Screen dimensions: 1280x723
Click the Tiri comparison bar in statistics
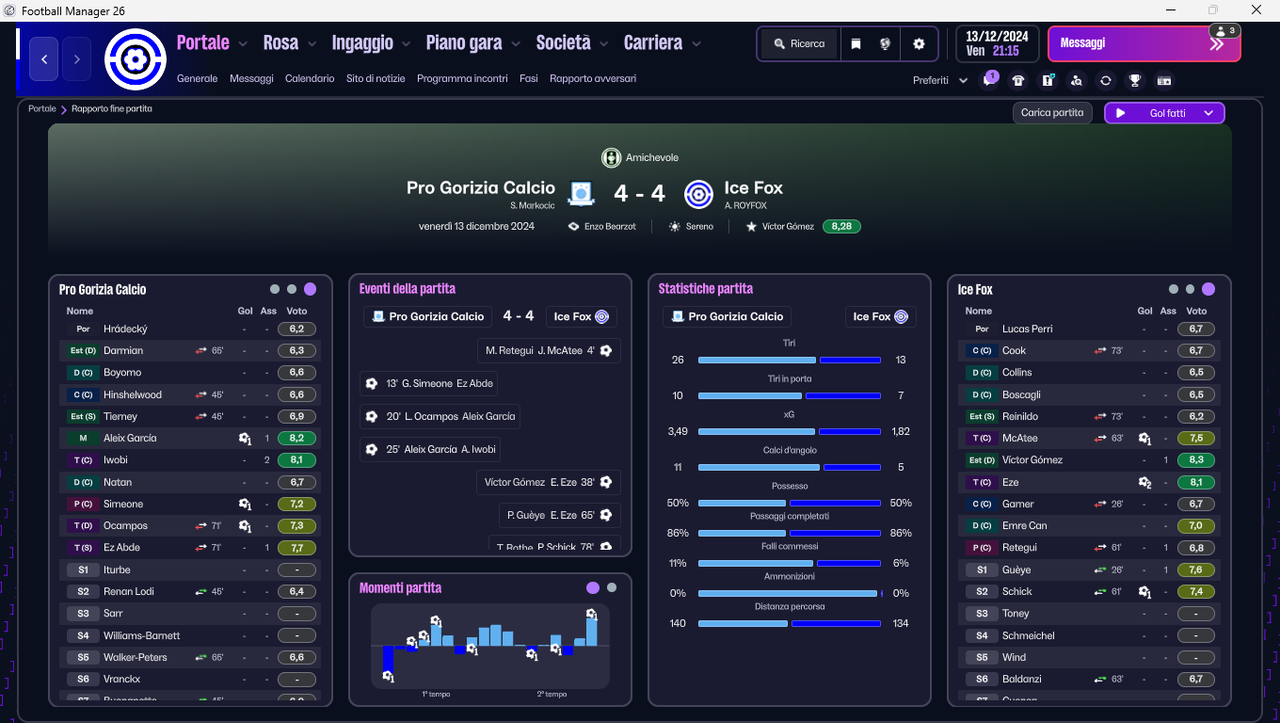click(x=789, y=360)
